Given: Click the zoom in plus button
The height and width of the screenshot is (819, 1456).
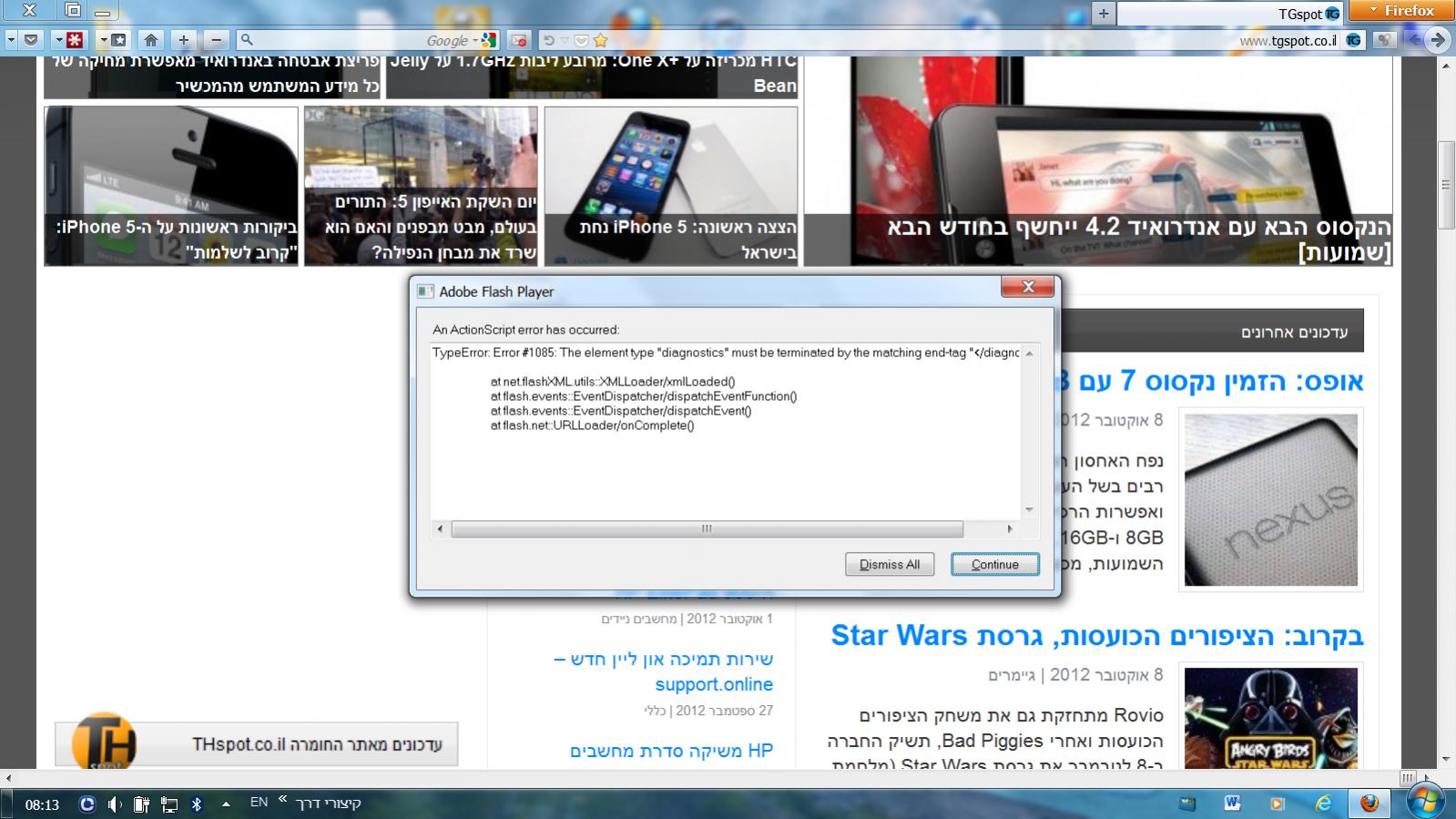Looking at the screenshot, I should click(x=184, y=40).
